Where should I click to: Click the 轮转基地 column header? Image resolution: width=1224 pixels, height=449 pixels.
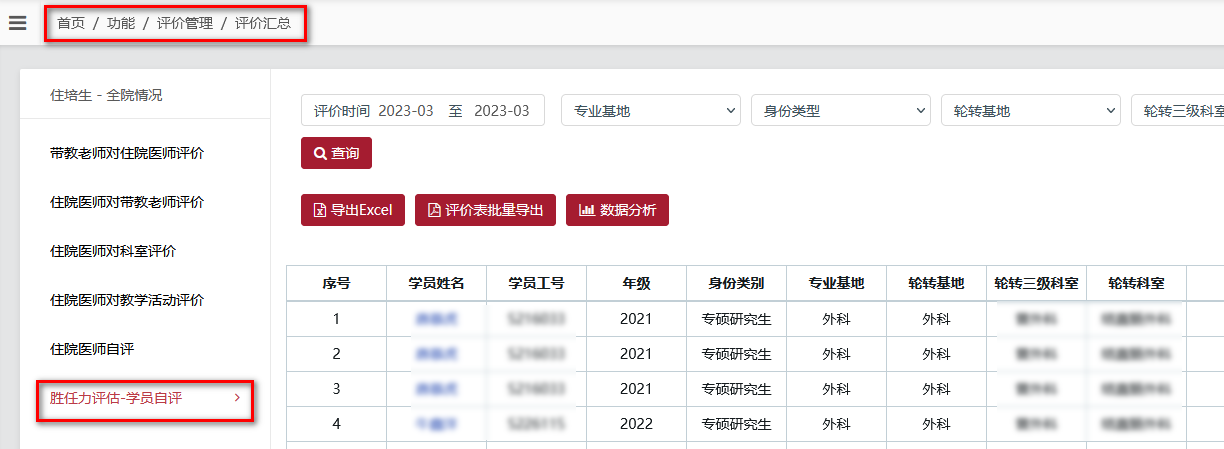pyautogui.click(x=936, y=283)
